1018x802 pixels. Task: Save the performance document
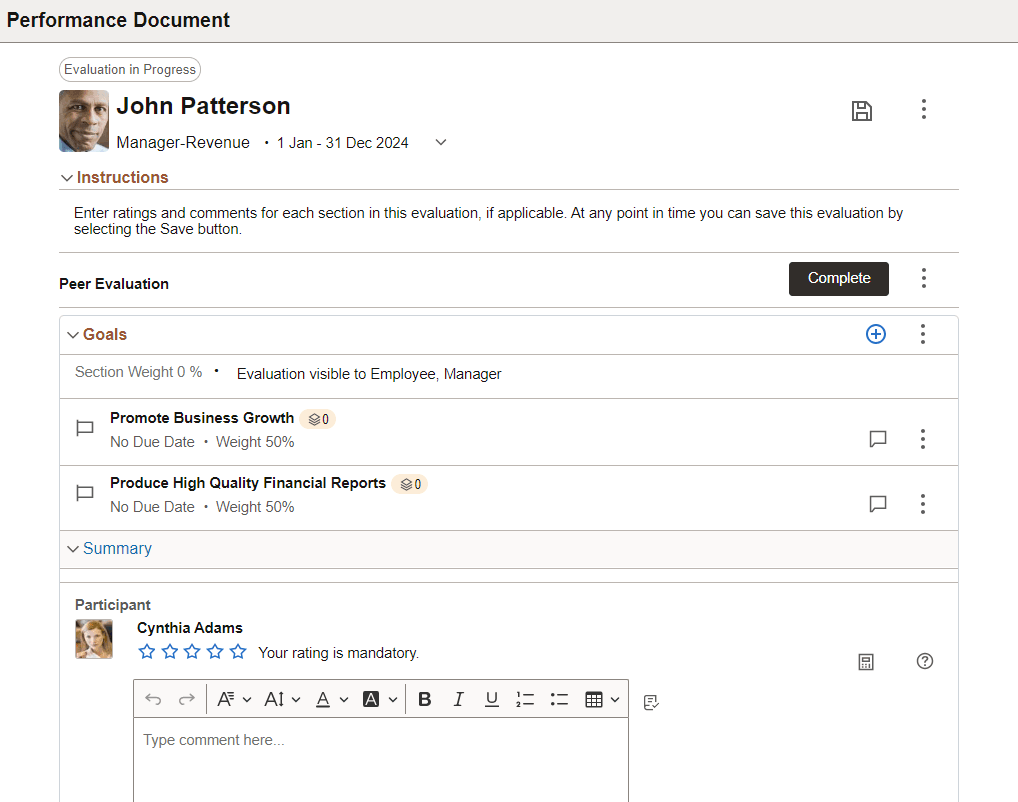[x=862, y=110]
